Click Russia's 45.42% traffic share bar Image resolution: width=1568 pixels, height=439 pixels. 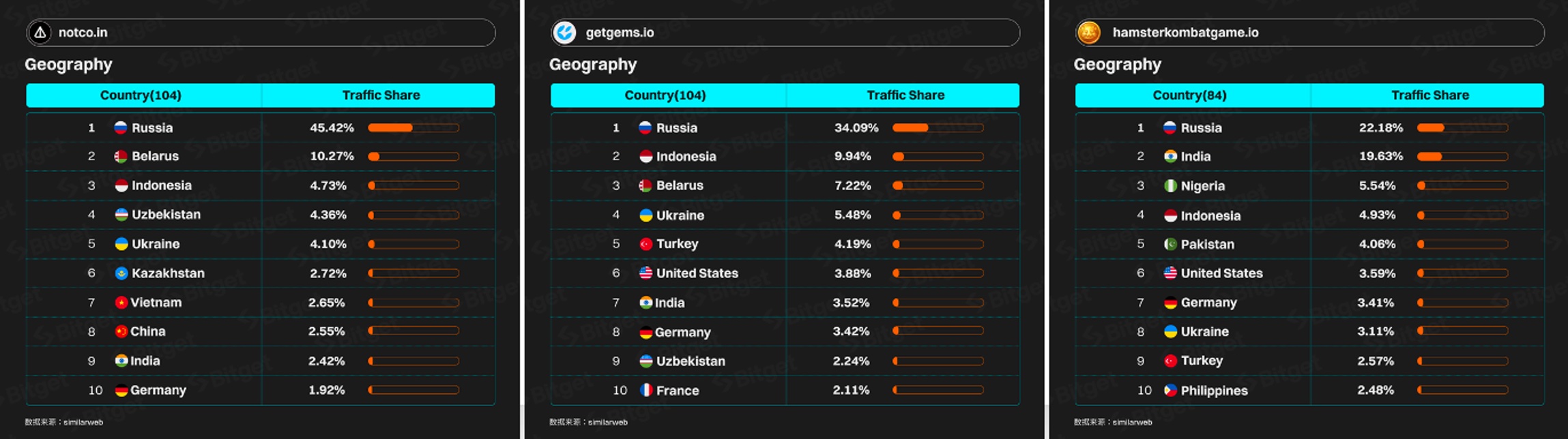click(413, 127)
